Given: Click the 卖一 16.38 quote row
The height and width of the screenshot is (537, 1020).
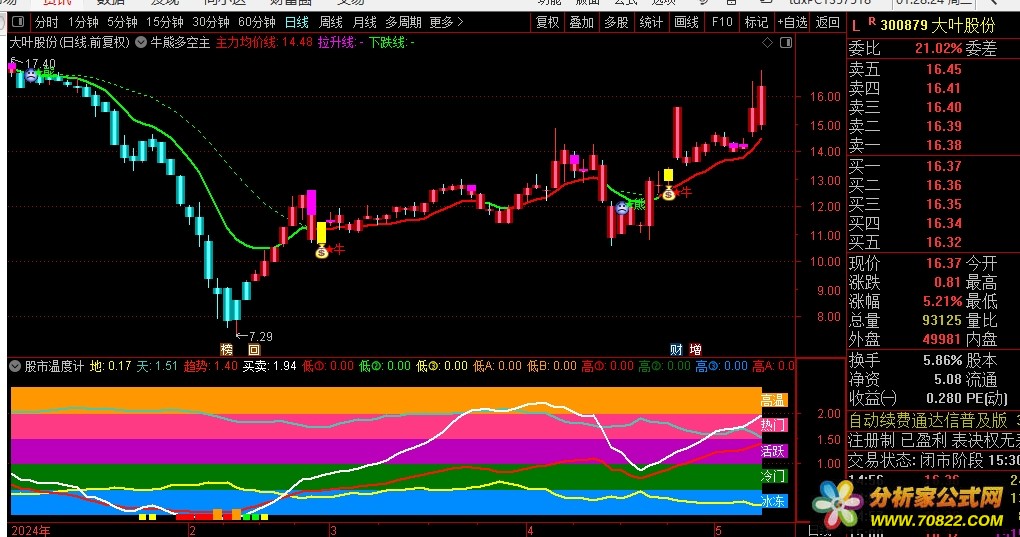Looking at the screenshot, I should point(933,145).
